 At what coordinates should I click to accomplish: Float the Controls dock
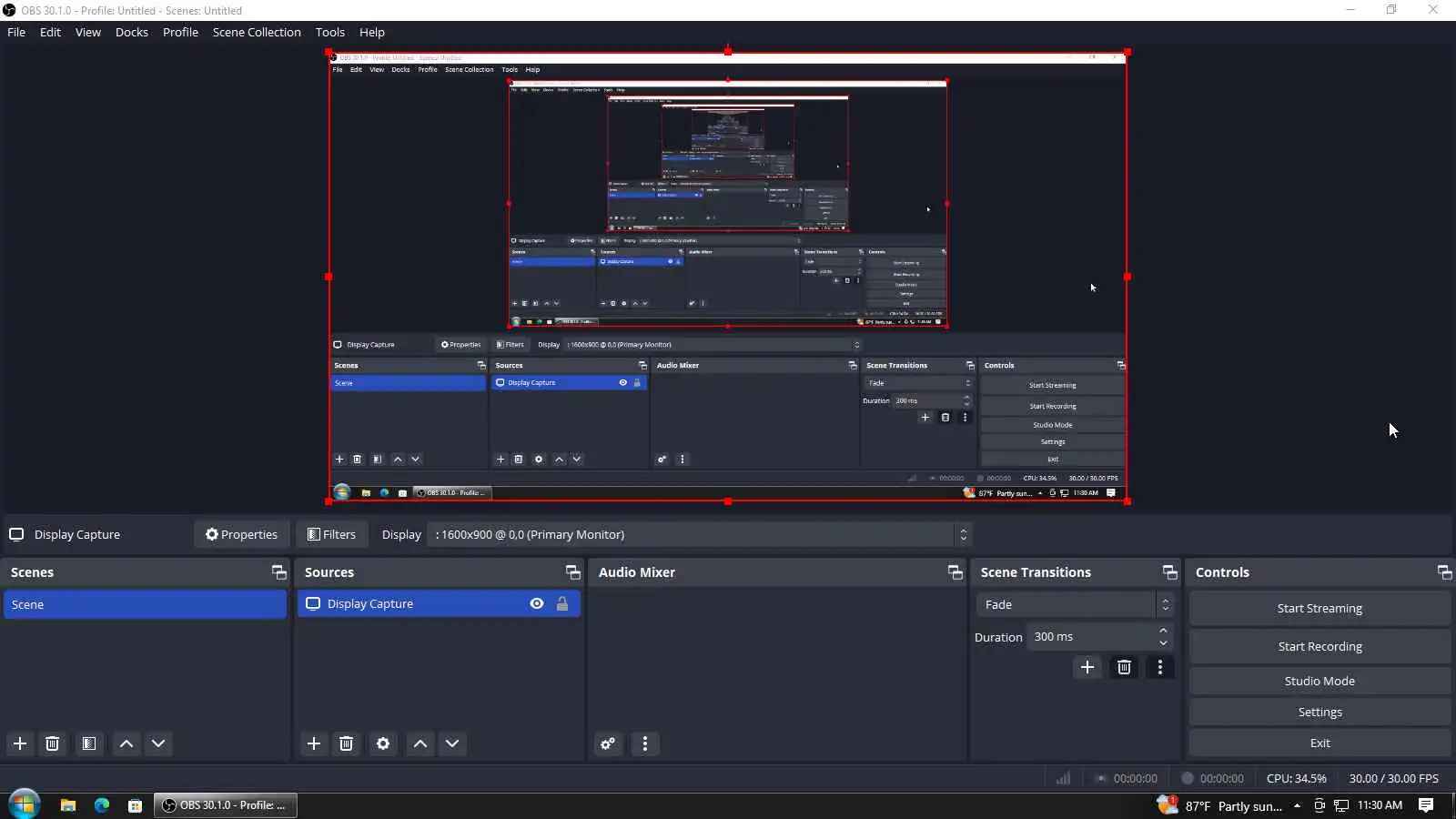point(1444,572)
